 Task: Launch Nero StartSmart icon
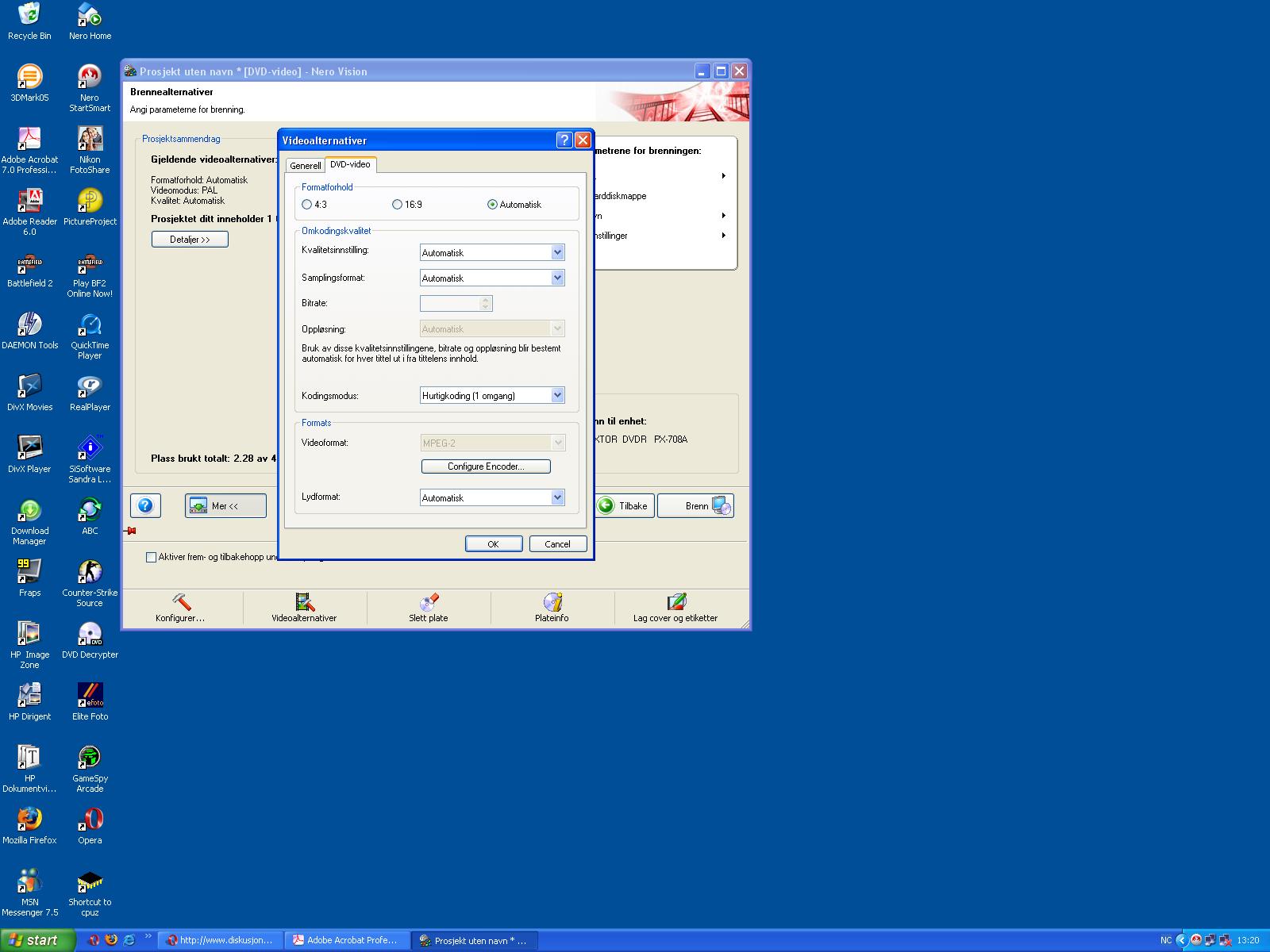click(90, 88)
